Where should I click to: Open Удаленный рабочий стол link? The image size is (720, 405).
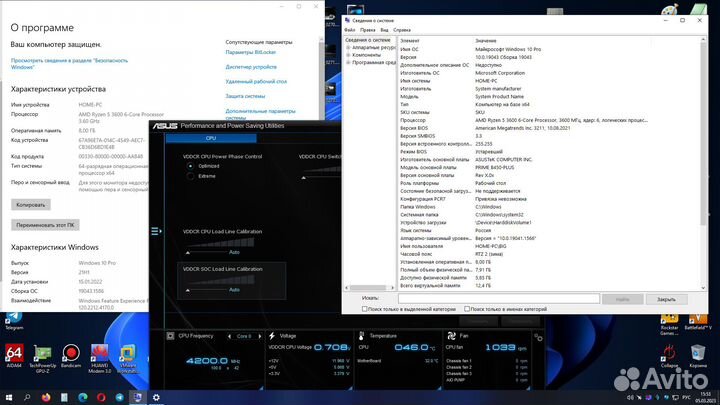pyautogui.click(x=256, y=82)
